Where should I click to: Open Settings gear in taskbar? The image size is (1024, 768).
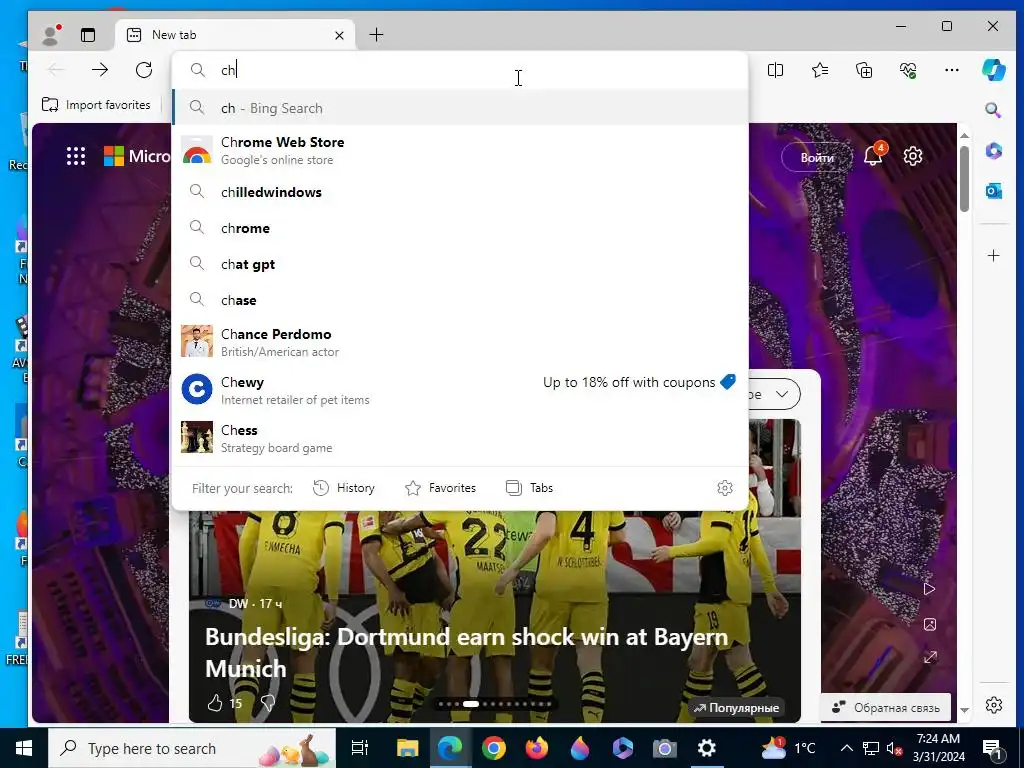[706, 748]
